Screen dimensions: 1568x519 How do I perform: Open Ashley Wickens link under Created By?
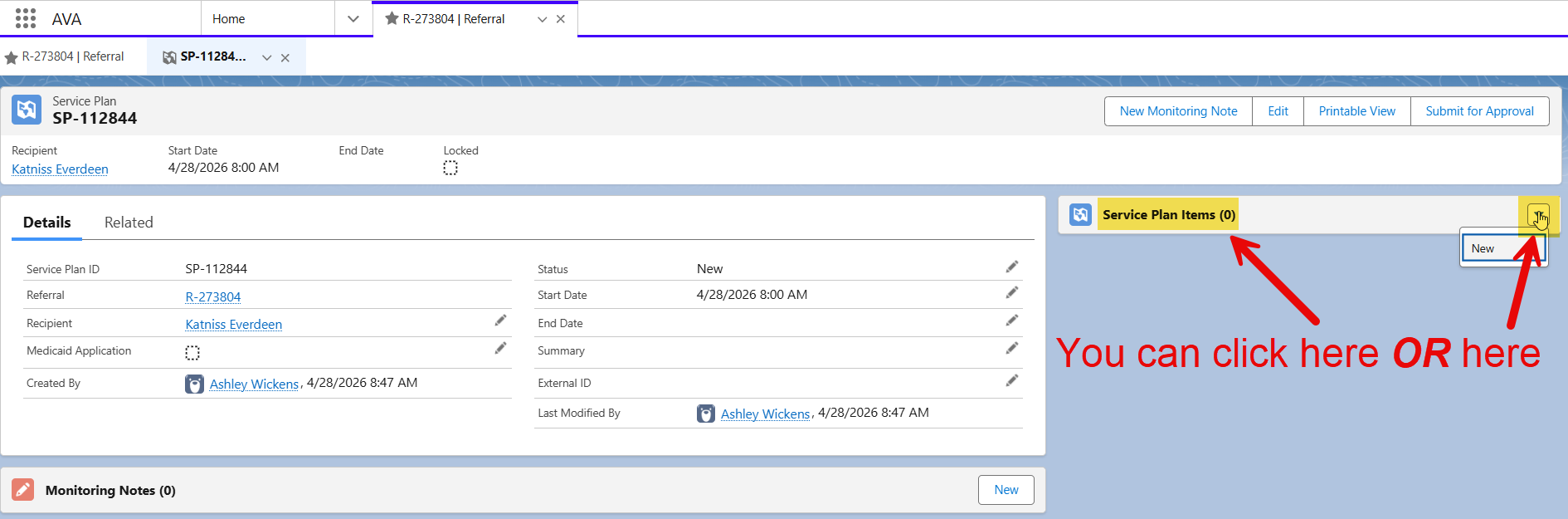click(x=254, y=384)
